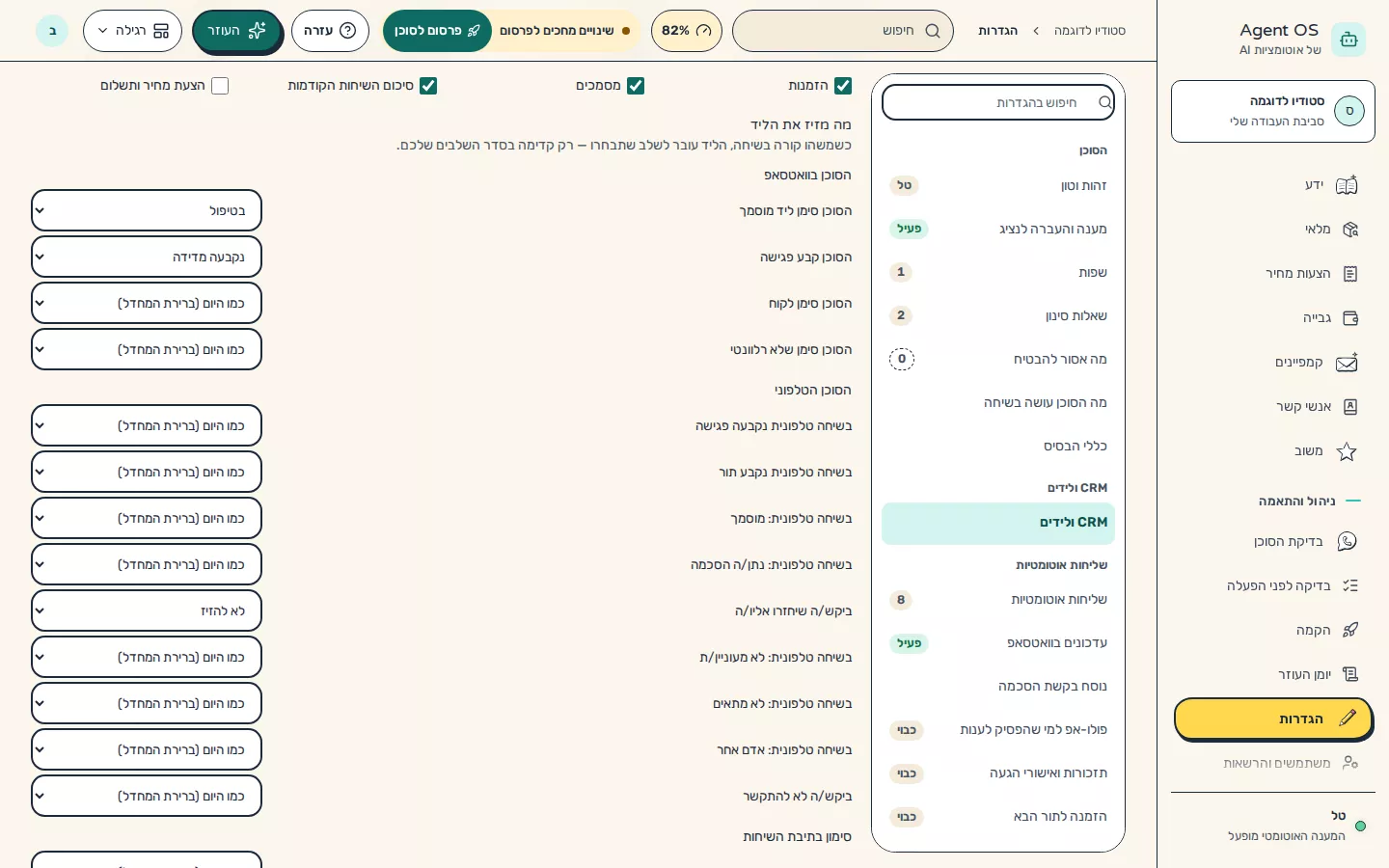Image resolution: width=1389 pixels, height=868 pixels.
Task: Click the יומן העוזר log icon
Action: (1350, 675)
